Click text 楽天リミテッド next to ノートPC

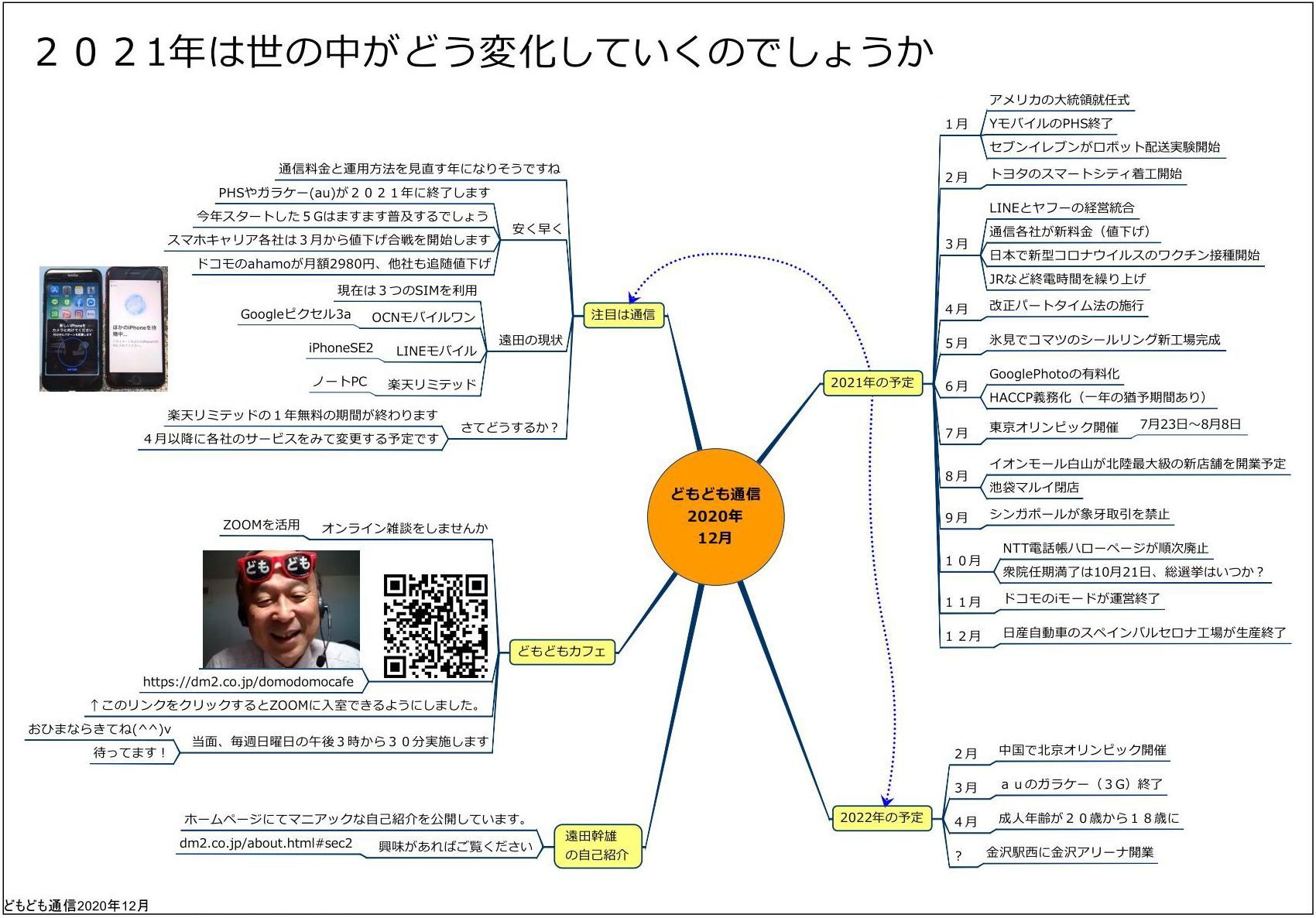[x=432, y=385]
